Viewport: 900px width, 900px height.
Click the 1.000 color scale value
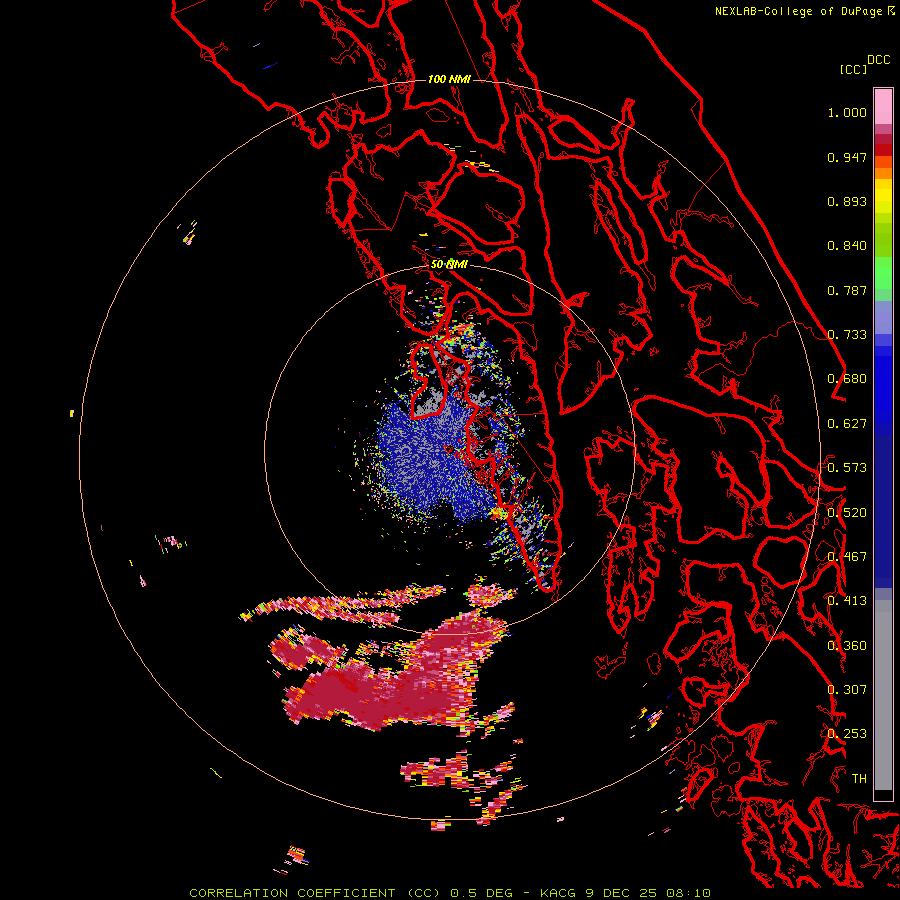(847, 112)
